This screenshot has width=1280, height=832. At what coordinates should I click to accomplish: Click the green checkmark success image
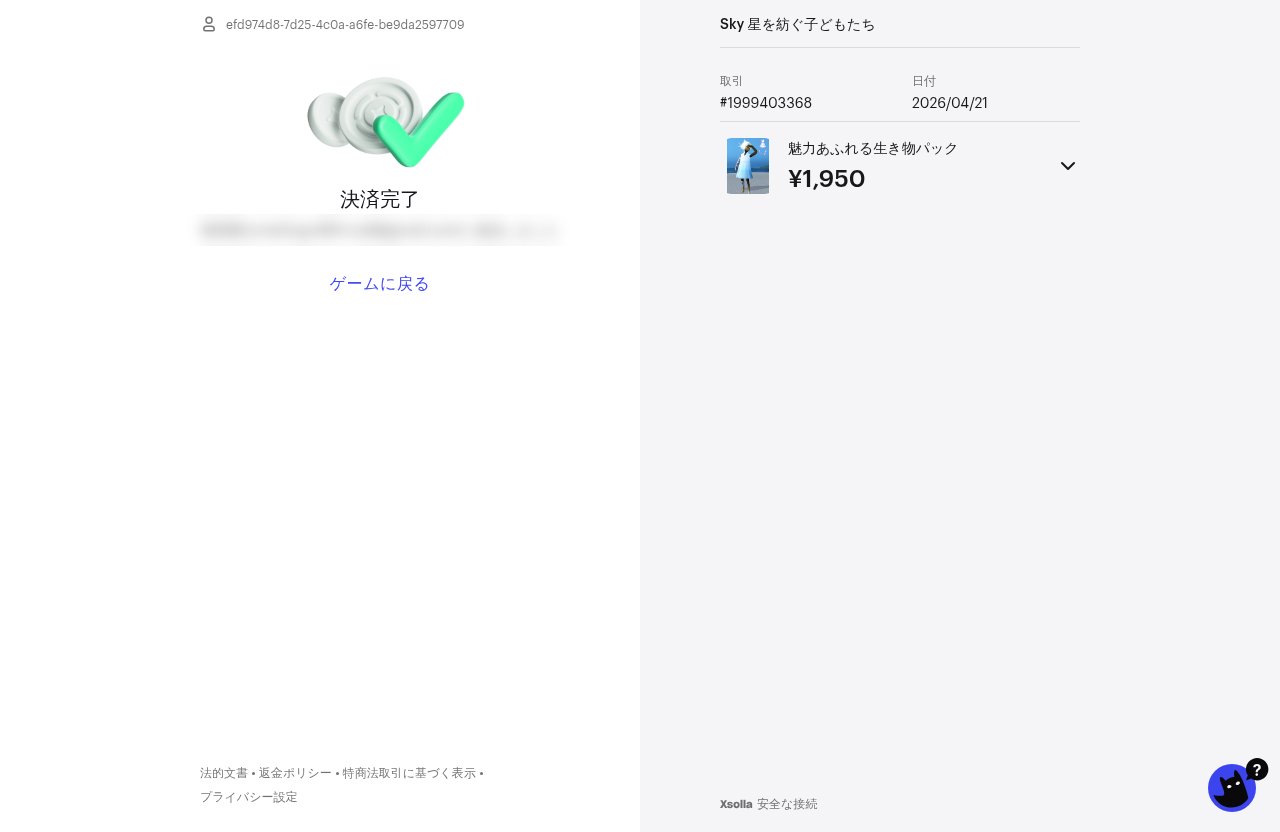(x=386, y=122)
